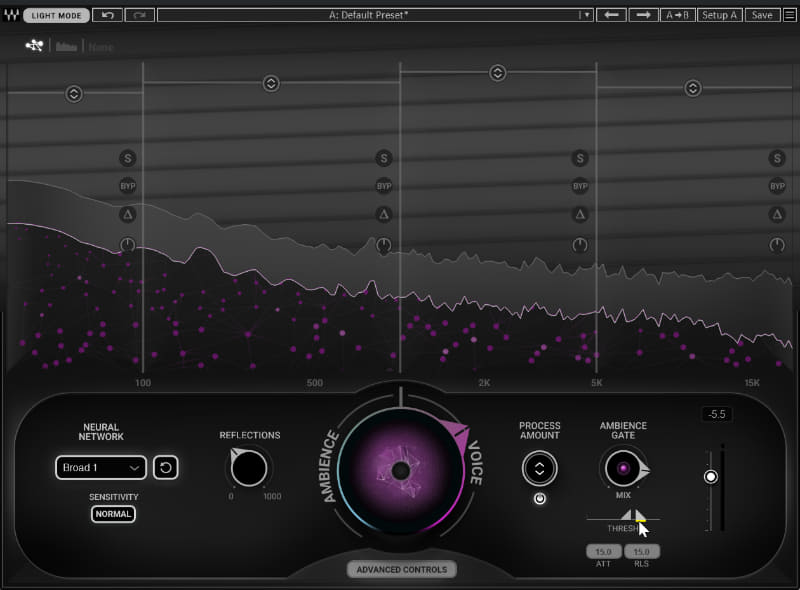Click the small knob below Process Amount
The width and height of the screenshot is (800, 590).
click(x=539, y=498)
